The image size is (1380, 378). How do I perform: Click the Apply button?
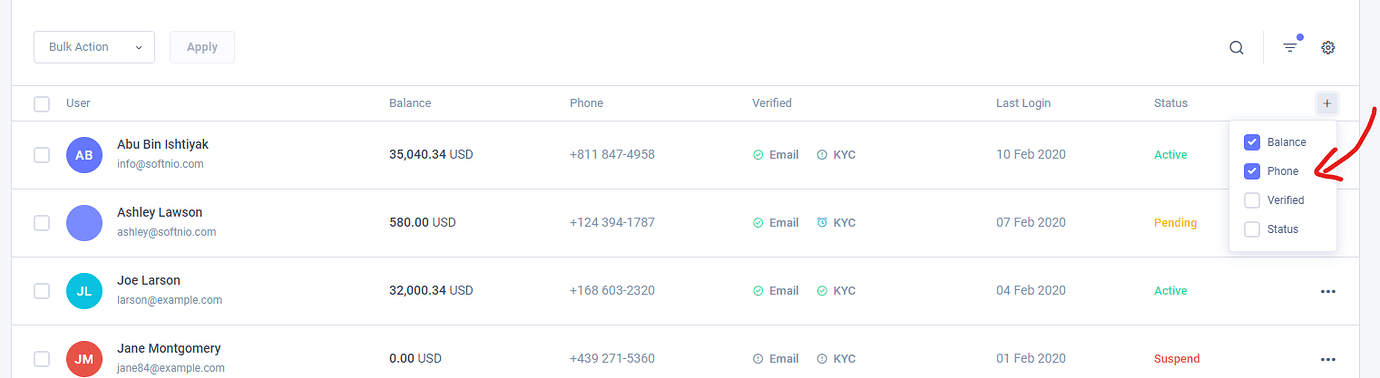click(x=202, y=47)
